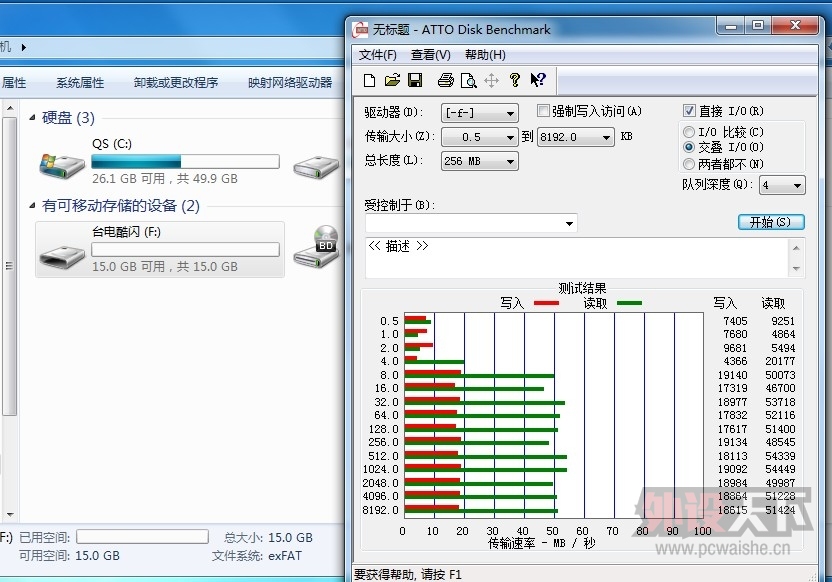Select the second hard disk icon beside QS (C:)
The image size is (832, 582).
317,167
